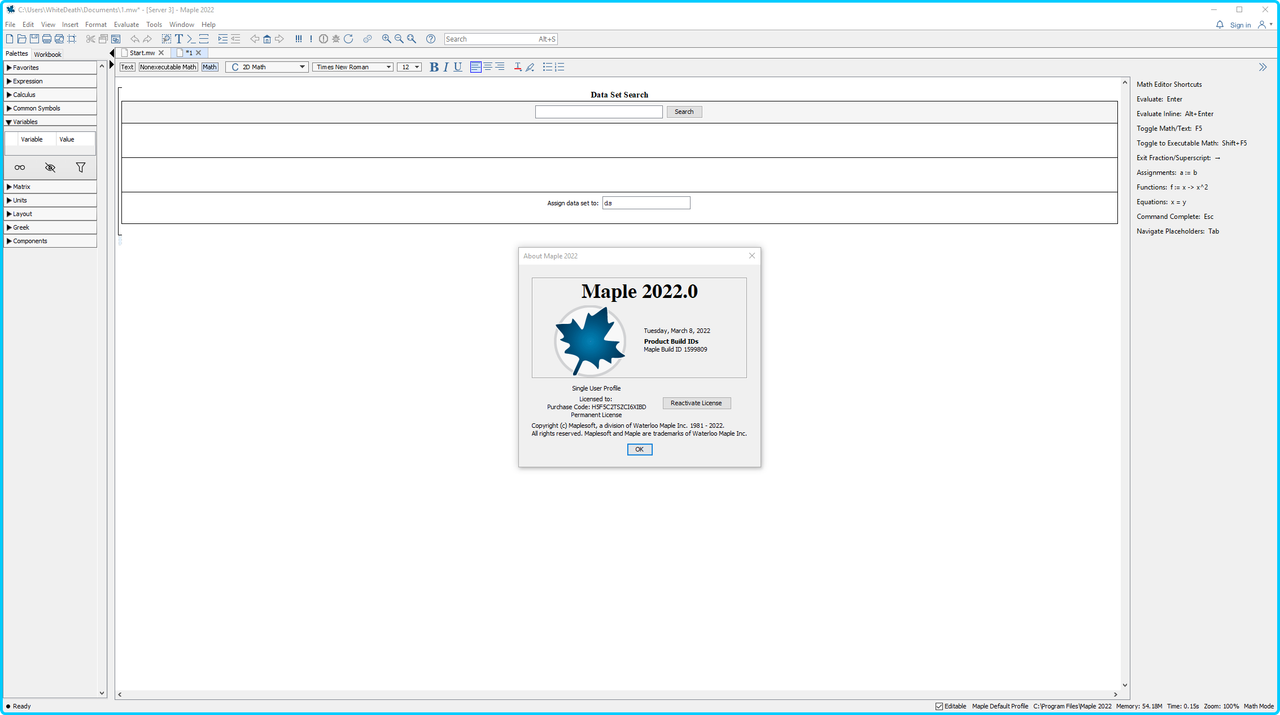Screen dimensions: 1280x715
Task: Open the font size 12 dropdown
Action: [410, 67]
